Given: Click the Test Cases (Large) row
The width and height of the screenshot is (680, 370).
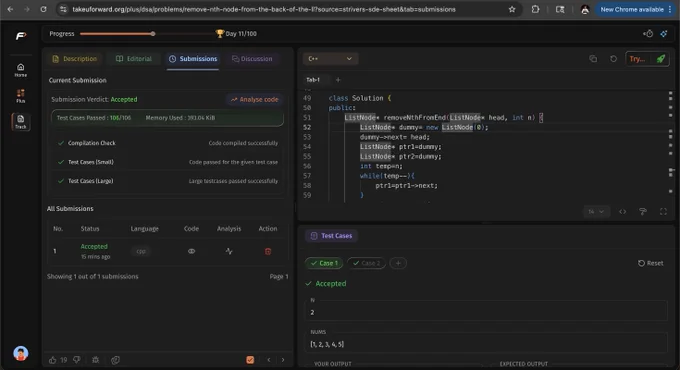Looking at the screenshot, I should [167, 181].
